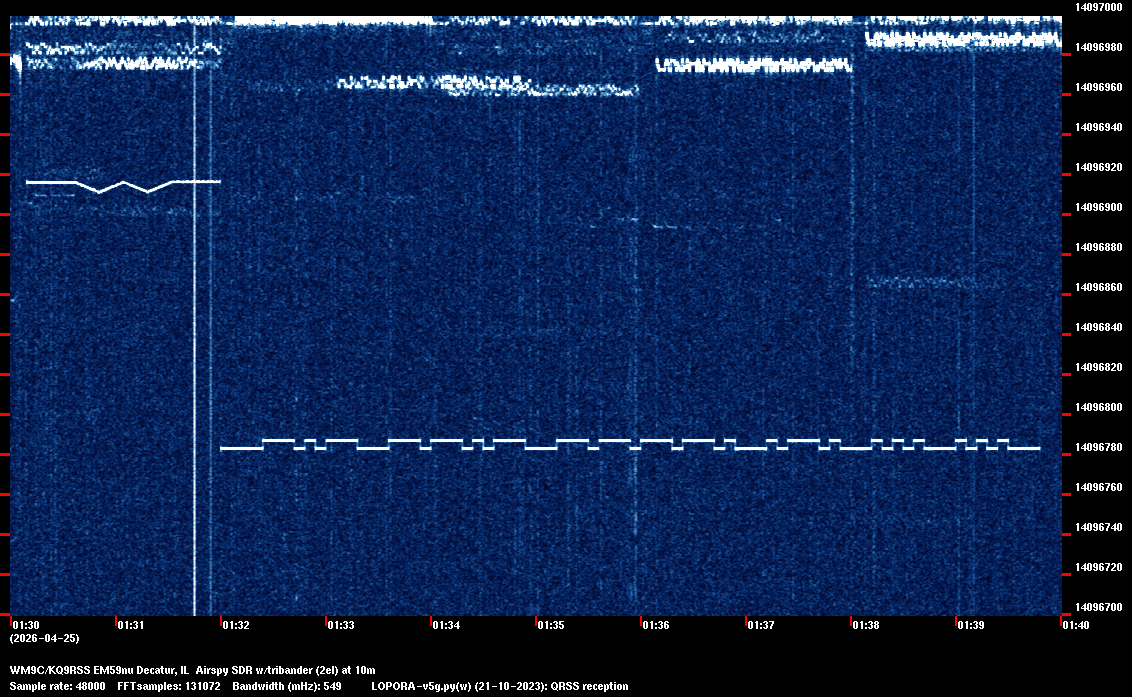Click the EM59nu Decatur, IL location text
Viewport: 1132px width, 697px height.
143,670
